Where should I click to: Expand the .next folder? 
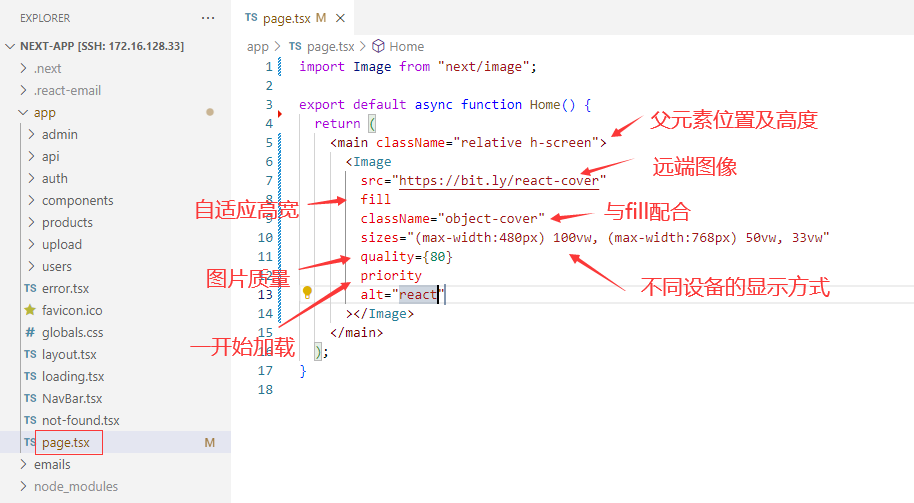click(x=23, y=68)
